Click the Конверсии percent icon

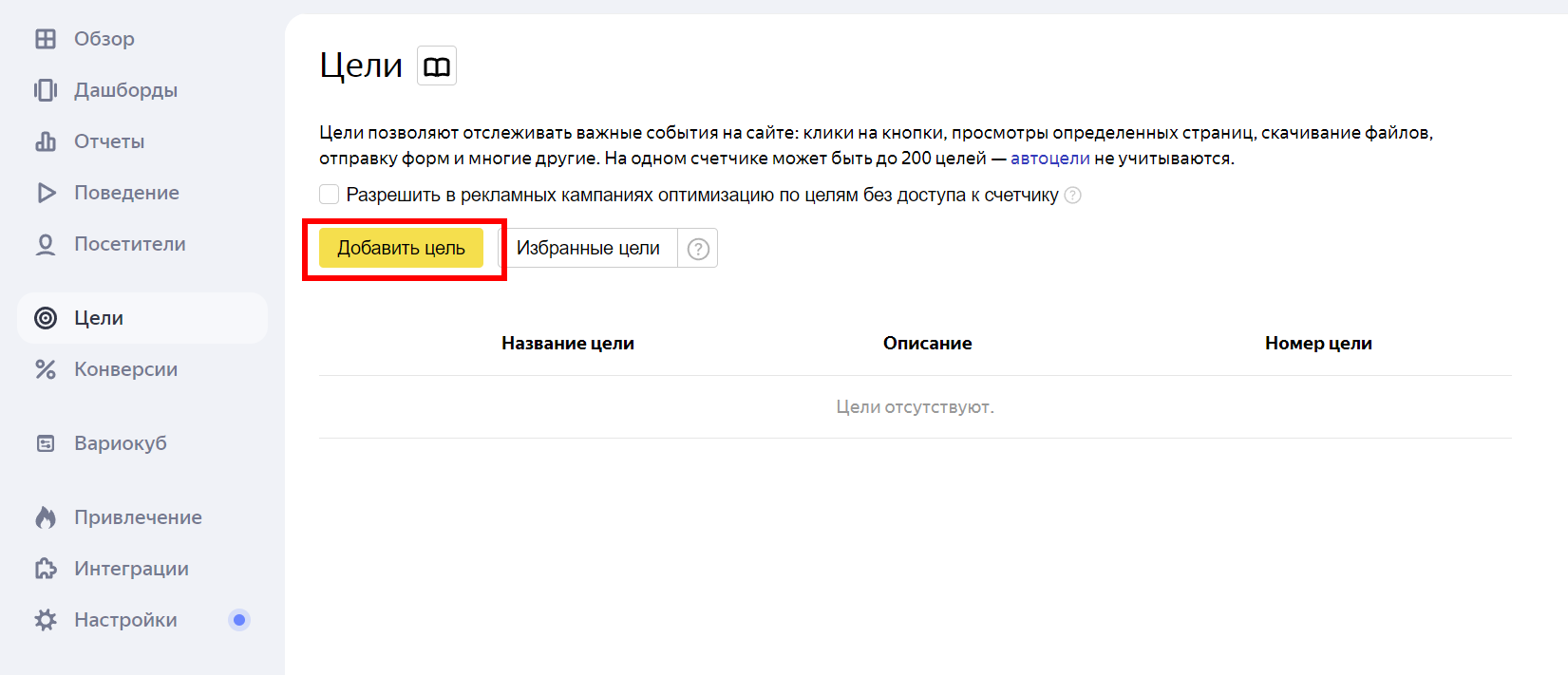[46, 369]
